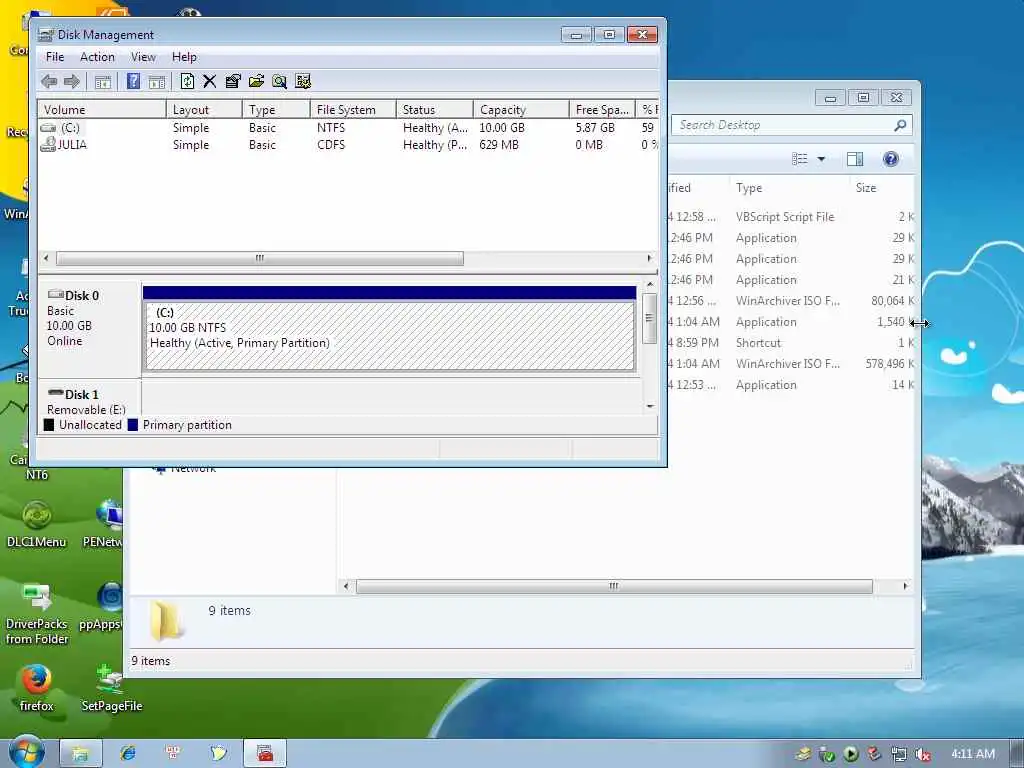Screen dimensions: 1024x768
Task: Select the (C:) 10.00 GB NTFS partition block
Action: 389,336
